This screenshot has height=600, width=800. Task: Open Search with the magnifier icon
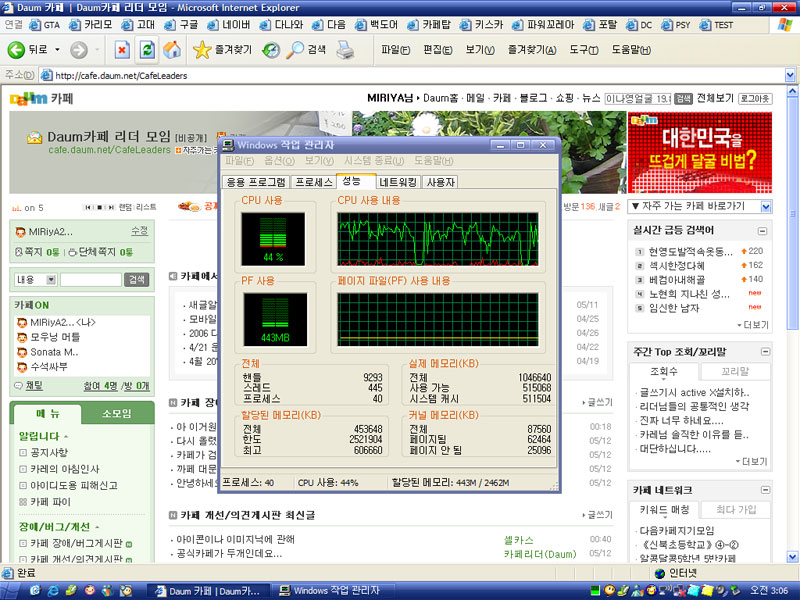click(x=295, y=49)
